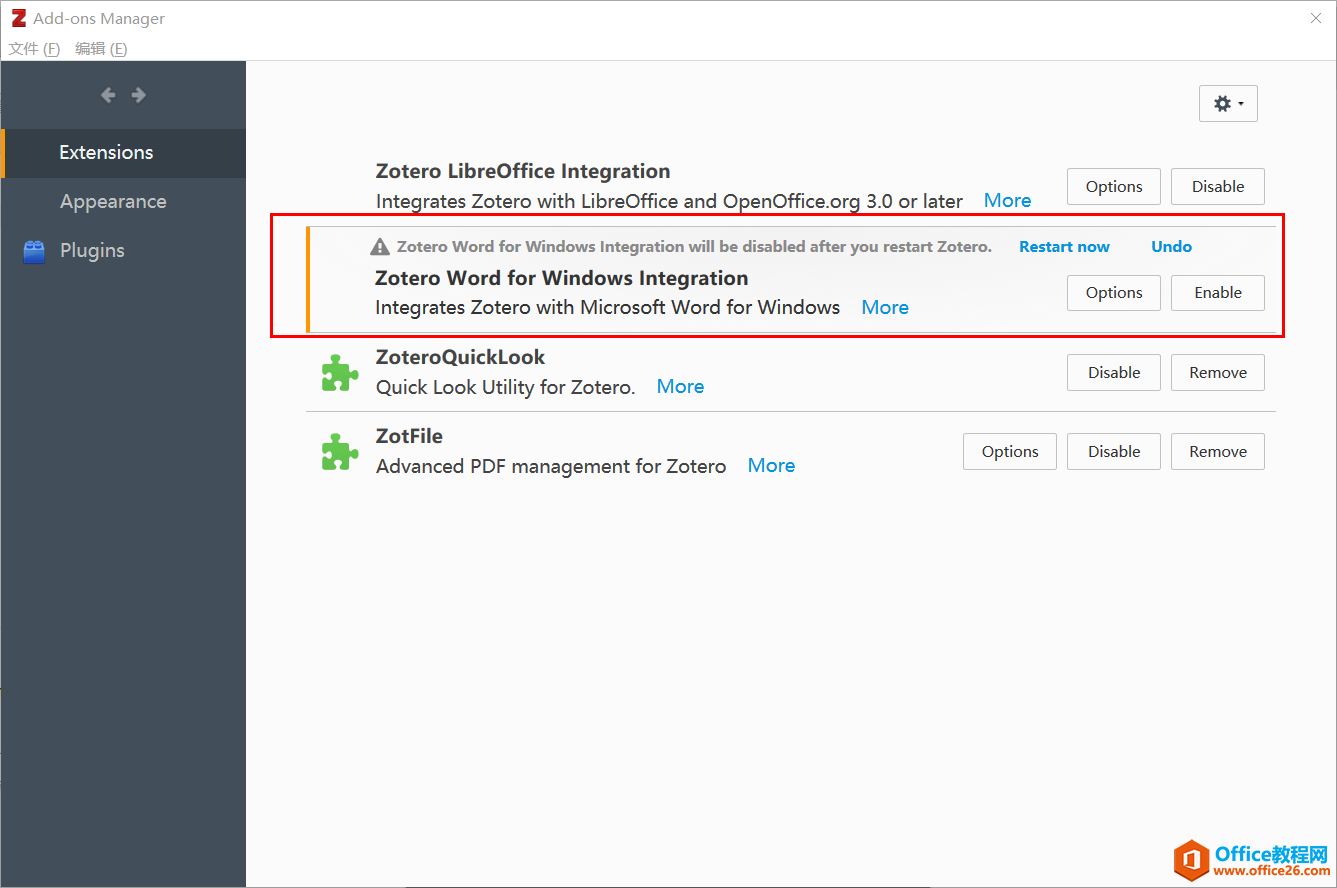Disable Zotero LibreOffice Integration
This screenshot has height=888, width=1337.
click(1218, 187)
